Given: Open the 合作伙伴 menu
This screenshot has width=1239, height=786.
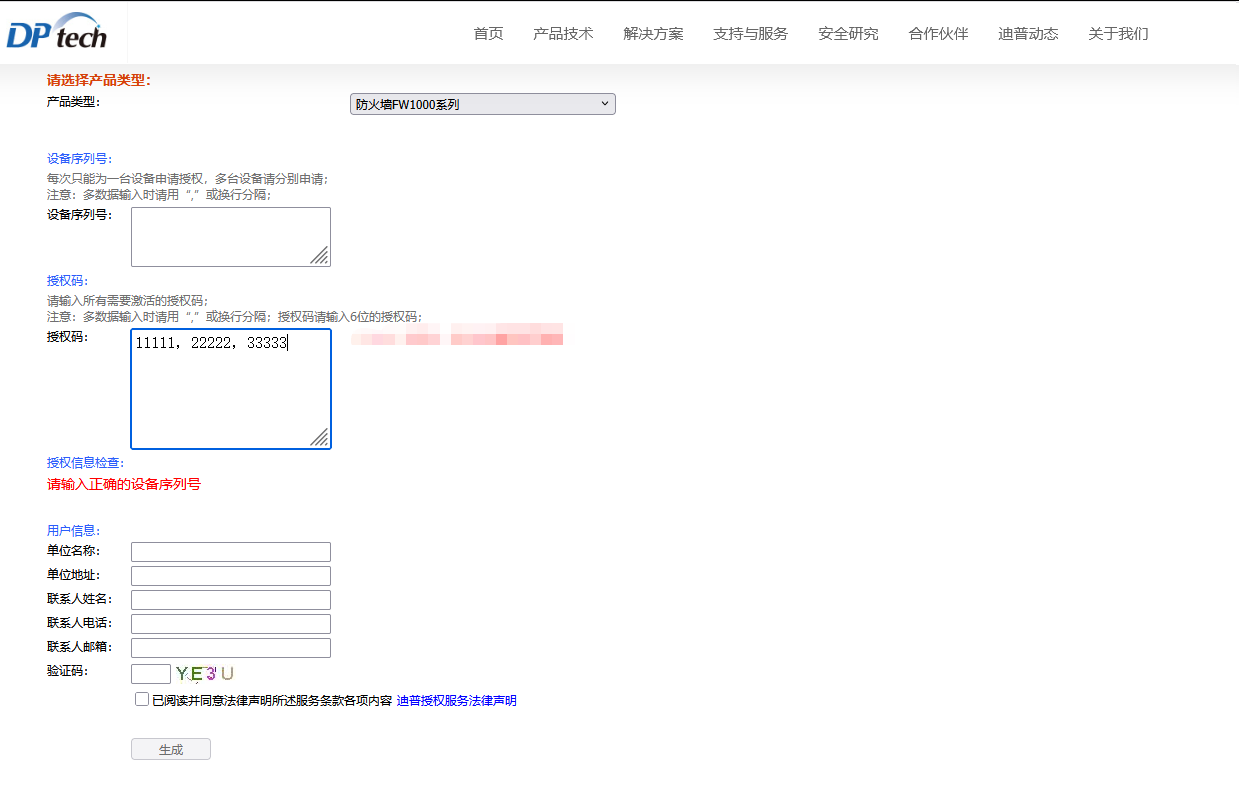Looking at the screenshot, I should point(938,33).
